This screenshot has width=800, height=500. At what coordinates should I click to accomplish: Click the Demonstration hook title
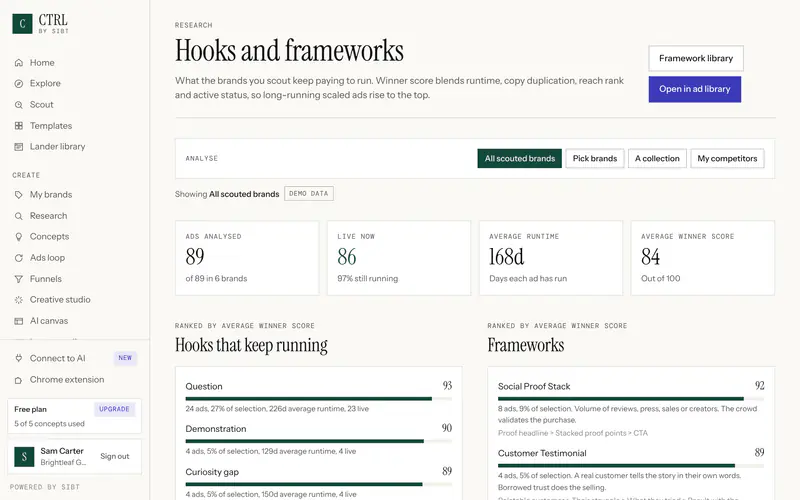click(x=216, y=429)
